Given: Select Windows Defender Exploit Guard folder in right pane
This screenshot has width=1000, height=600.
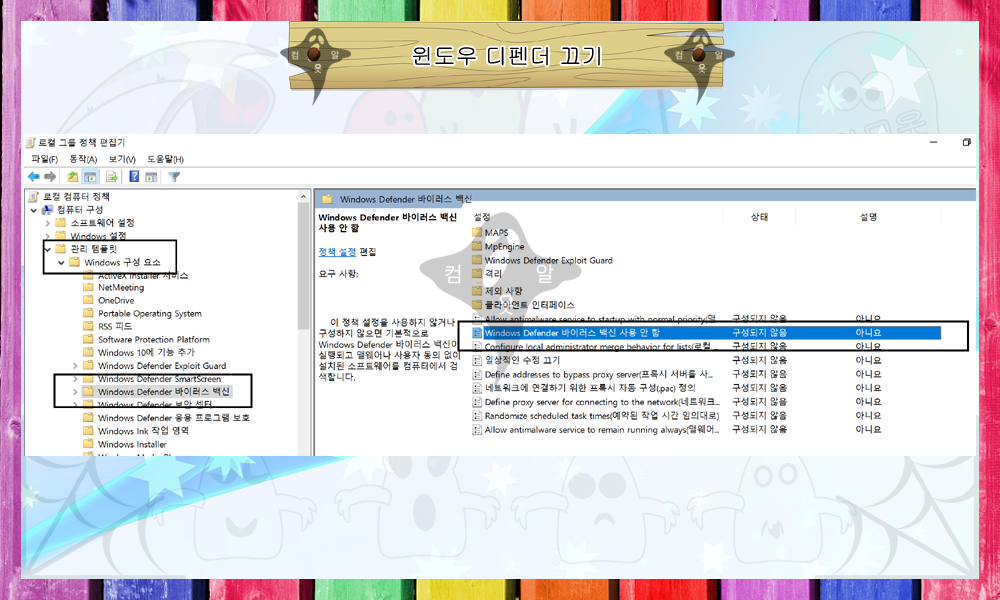Looking at the screenshot, I should point(548,260).
